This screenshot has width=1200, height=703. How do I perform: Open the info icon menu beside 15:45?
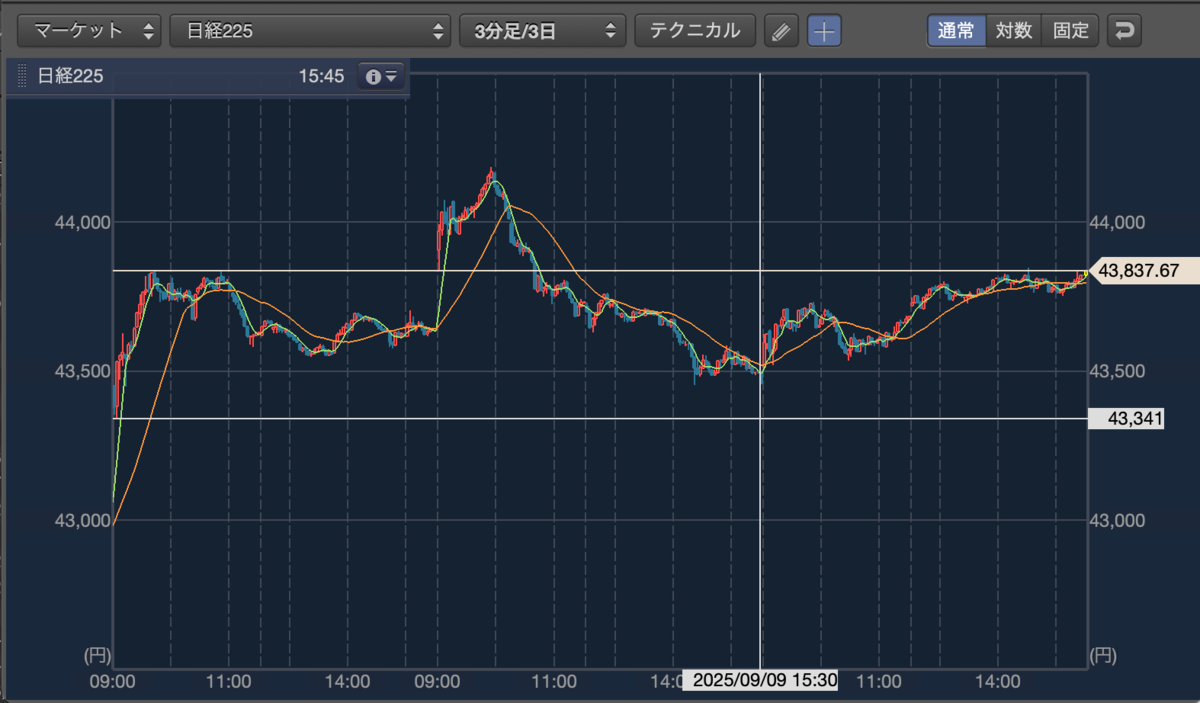coord(382,76)
